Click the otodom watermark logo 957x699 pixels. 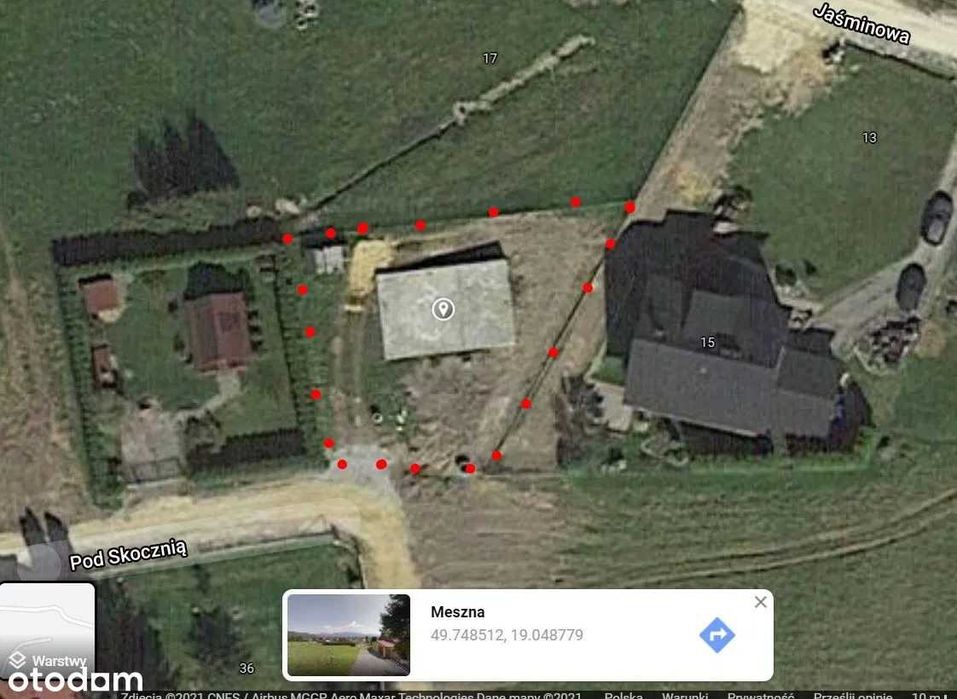[74, 679]
